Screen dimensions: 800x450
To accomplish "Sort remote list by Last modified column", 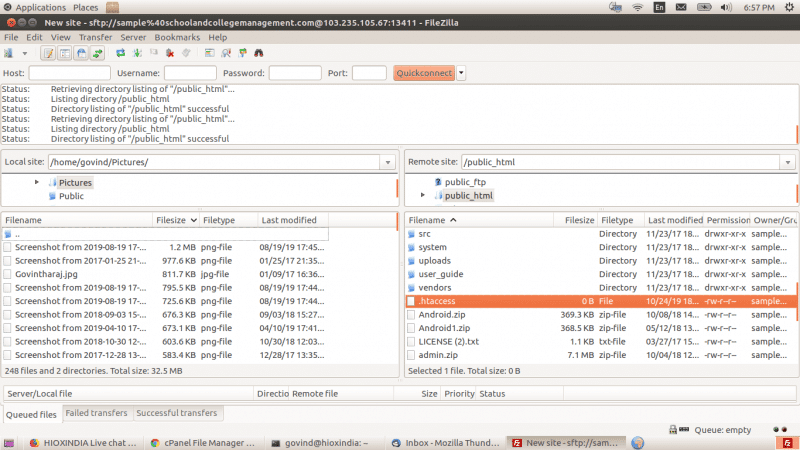I will tap(675, 220).
